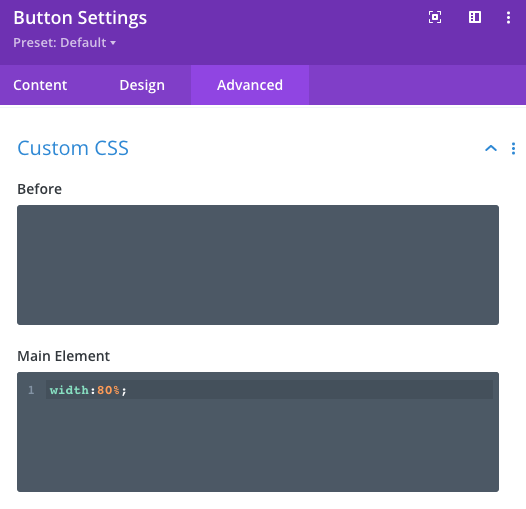Screen dimensions: 526x509
Task: Click line number 1 in code editor
Action: (31, 390)
